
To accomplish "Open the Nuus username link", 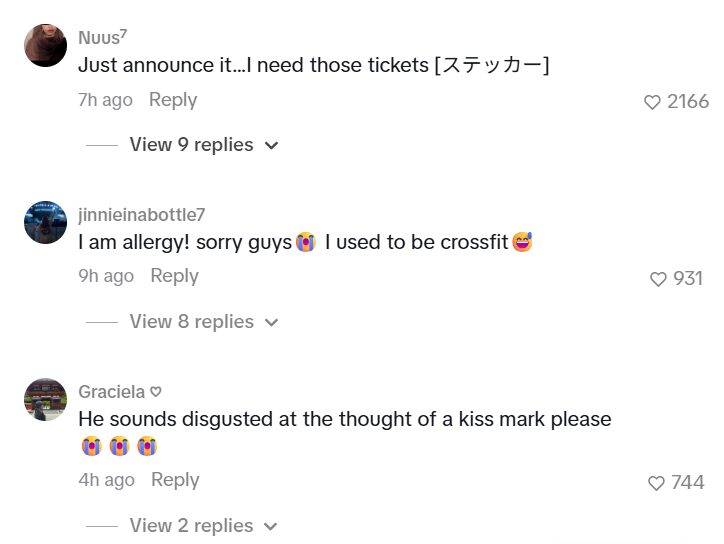I will coord(102,37).
